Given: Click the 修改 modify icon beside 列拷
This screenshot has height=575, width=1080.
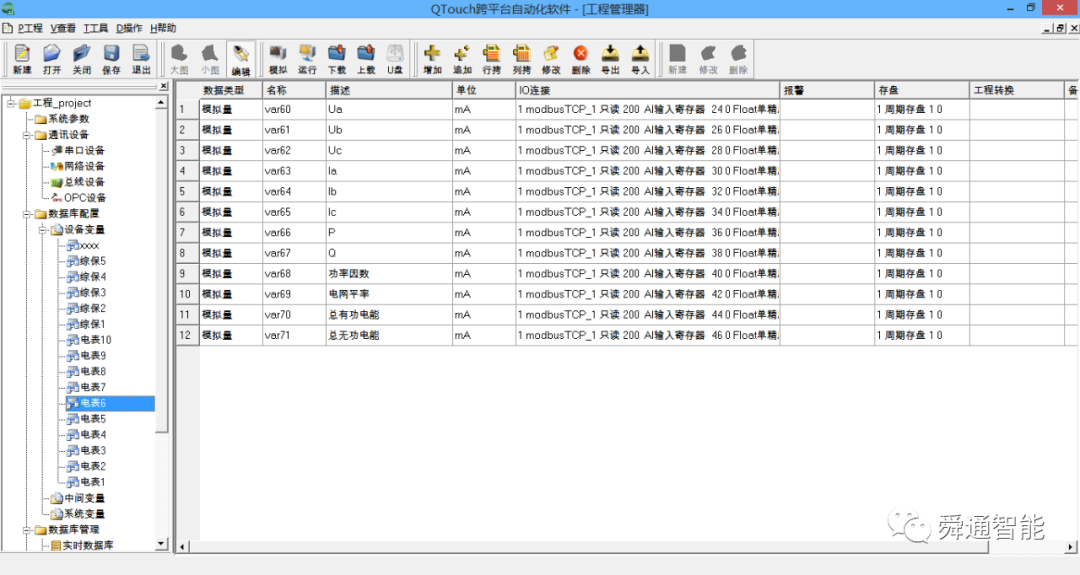Looking at the screenshot, I should tap(551, 59).
